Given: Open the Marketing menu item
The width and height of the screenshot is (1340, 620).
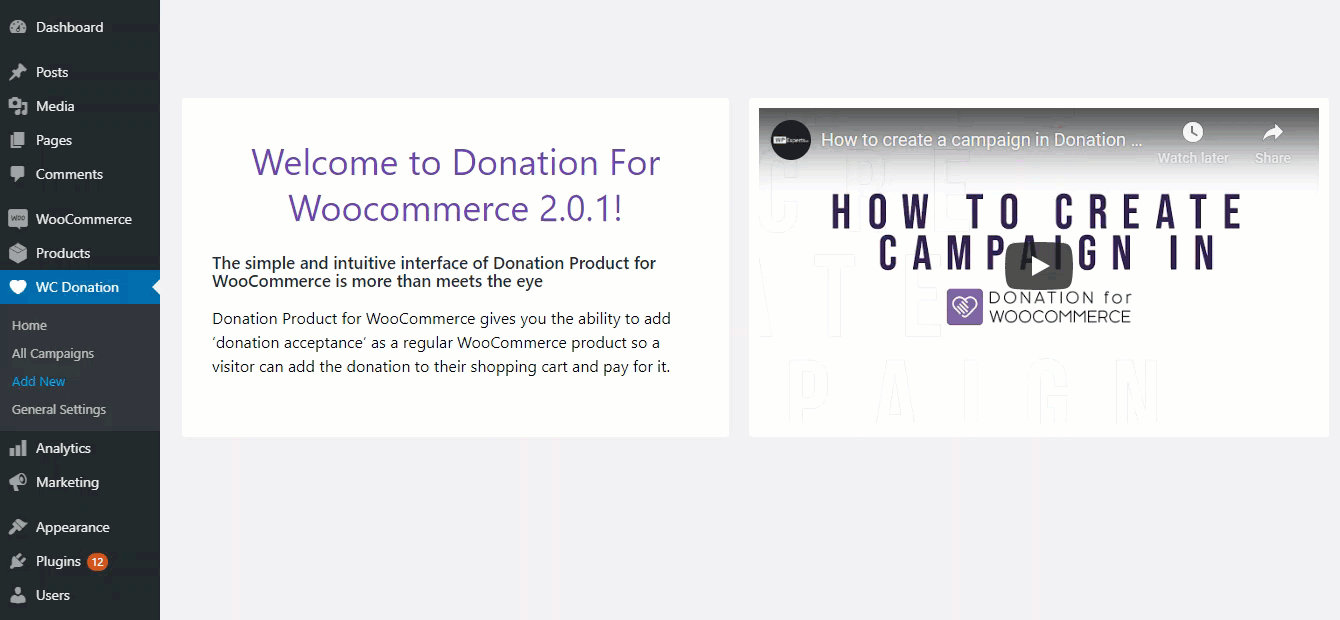Looking at the screenshot, I should point(80,482).
